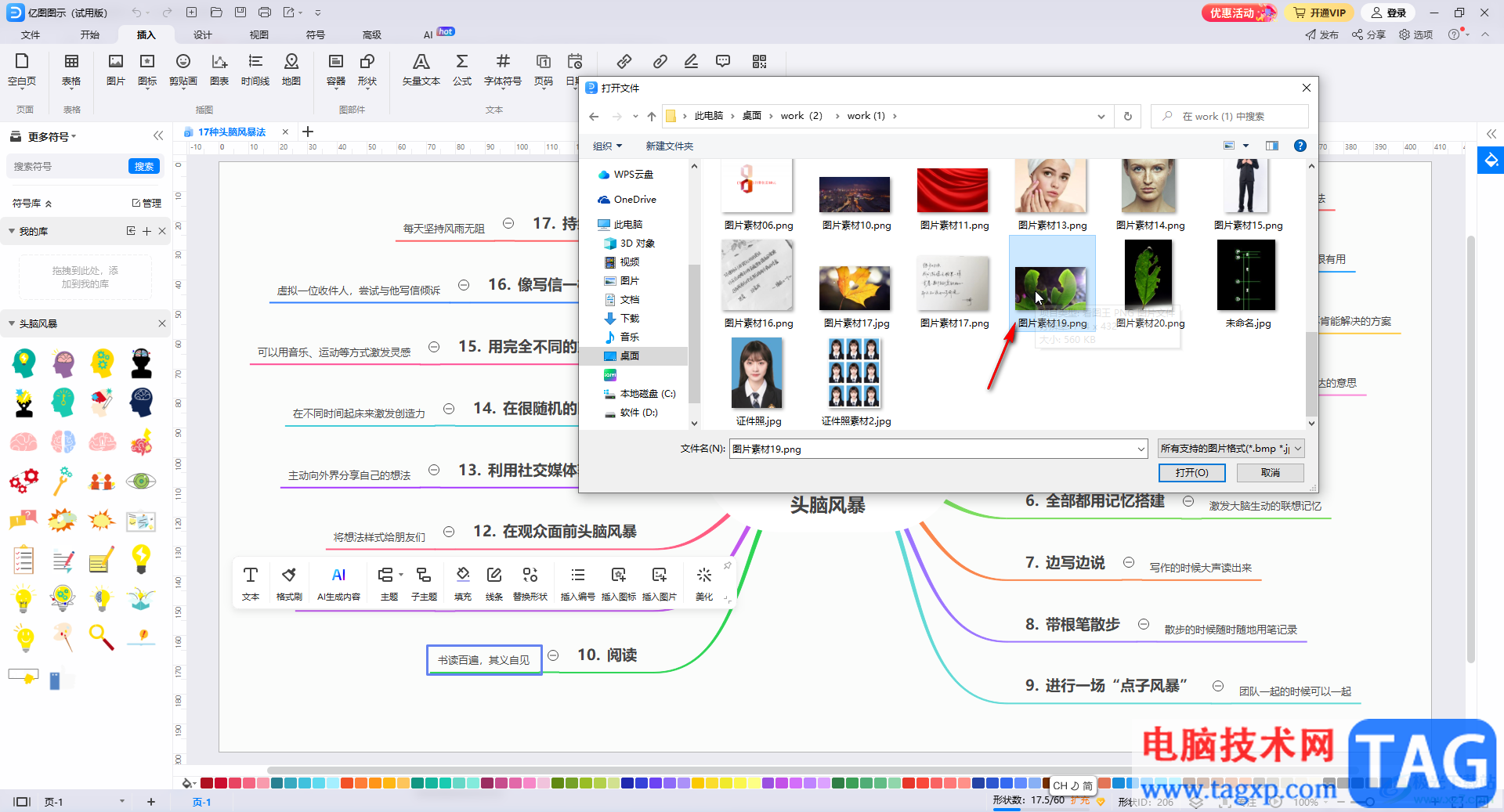The image size is (1504, 812).
Task: Collapse the 每天坚持风雨无阻 branch toggle
Action: tap(508, 223)
